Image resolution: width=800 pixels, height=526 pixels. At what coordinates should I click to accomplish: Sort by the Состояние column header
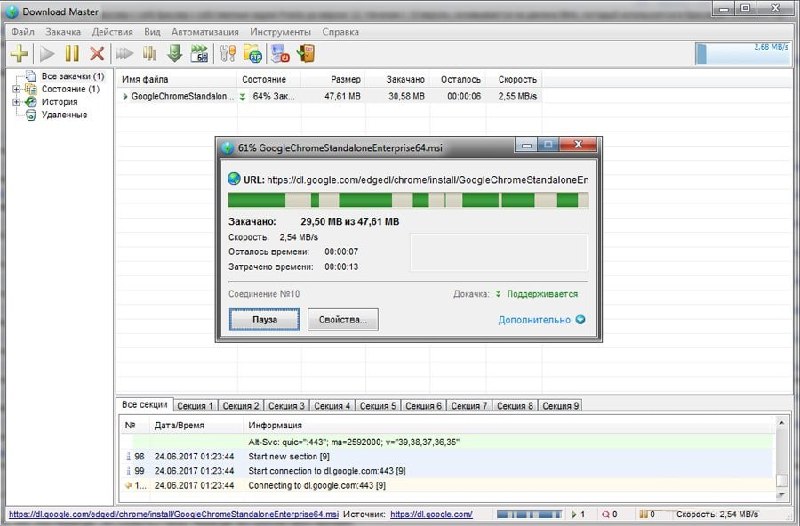click(269, 80)
